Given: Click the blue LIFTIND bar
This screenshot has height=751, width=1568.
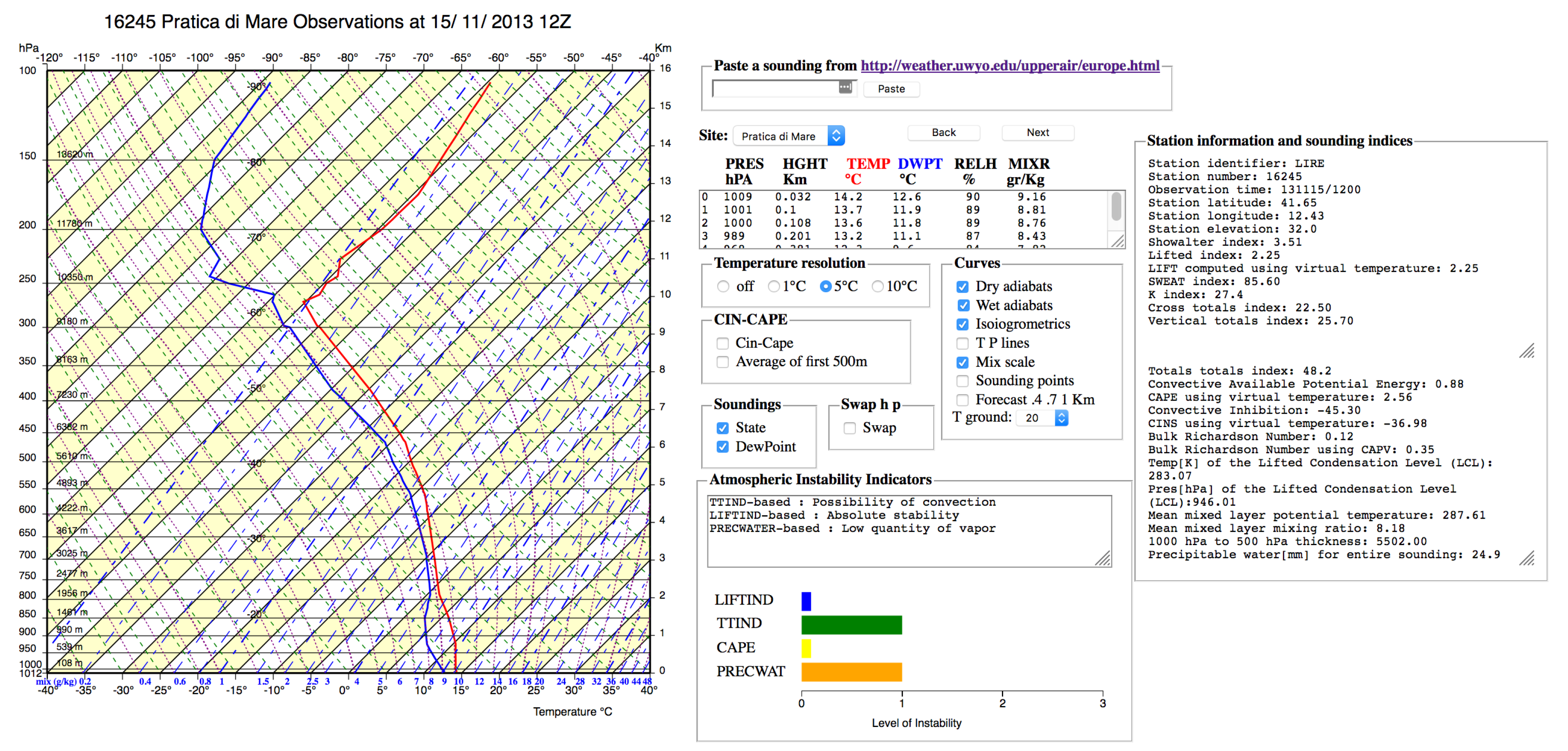Looking at the screenshot, I should click(806, 601).
